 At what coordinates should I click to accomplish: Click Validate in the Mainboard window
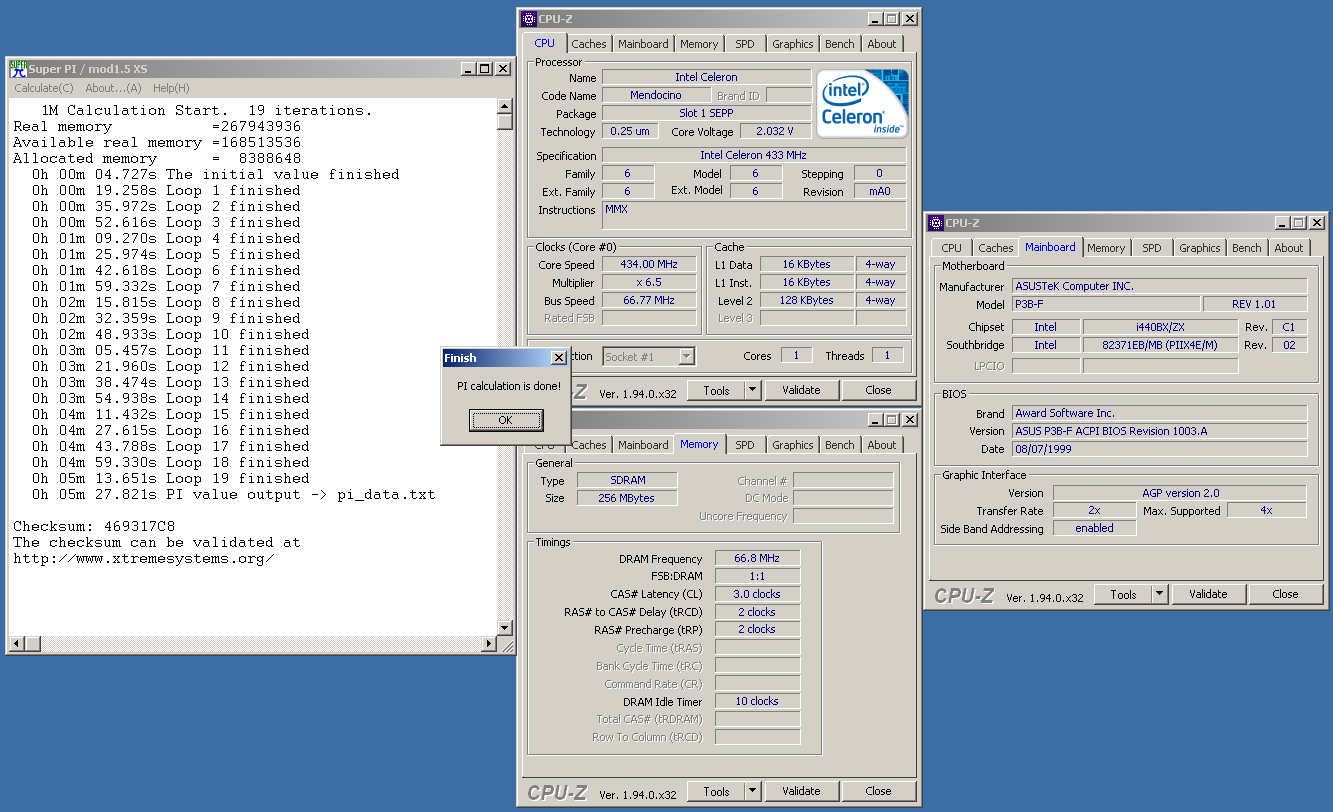click(x=1208, y=594)
